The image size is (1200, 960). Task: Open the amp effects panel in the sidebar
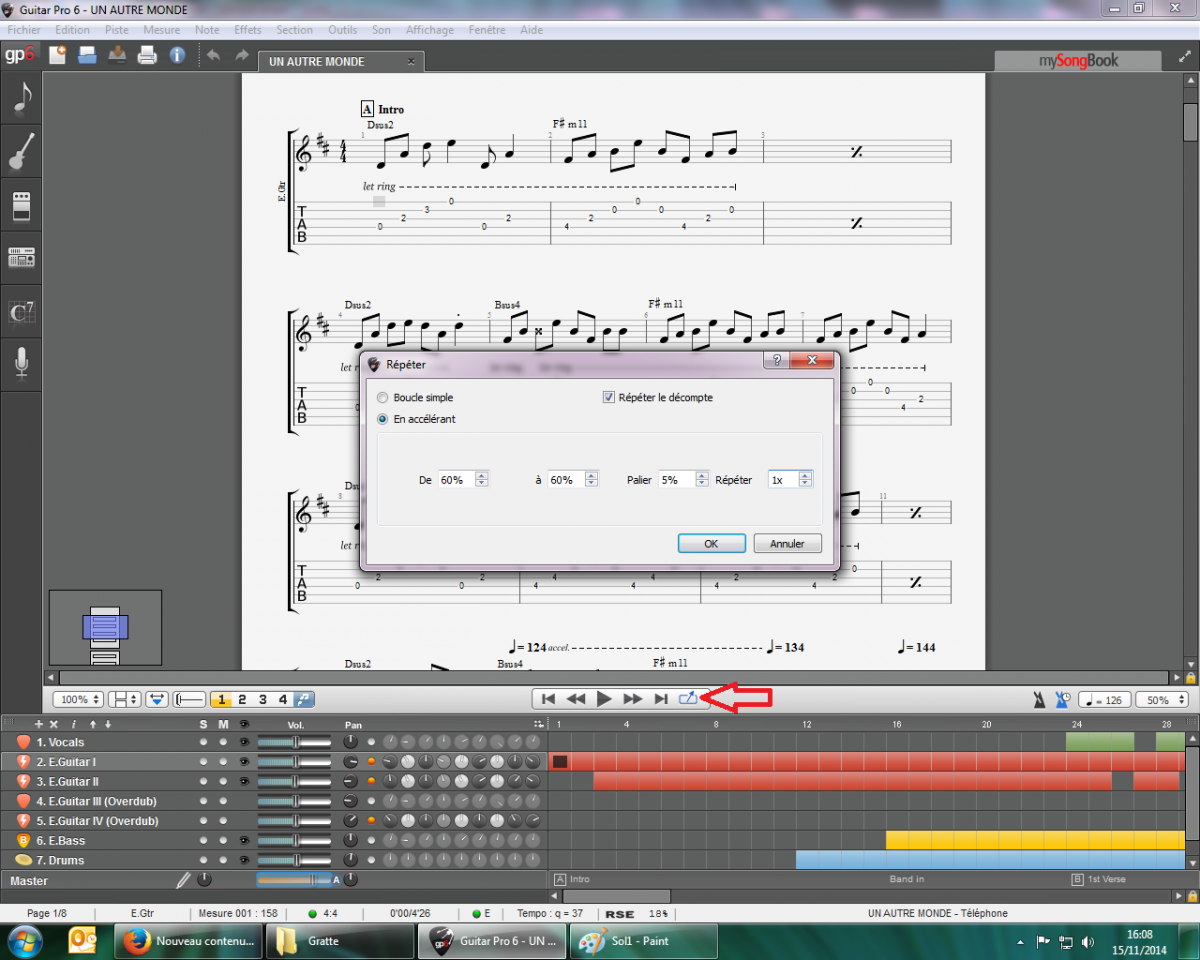pyautogui.click(x=22, y=206)
